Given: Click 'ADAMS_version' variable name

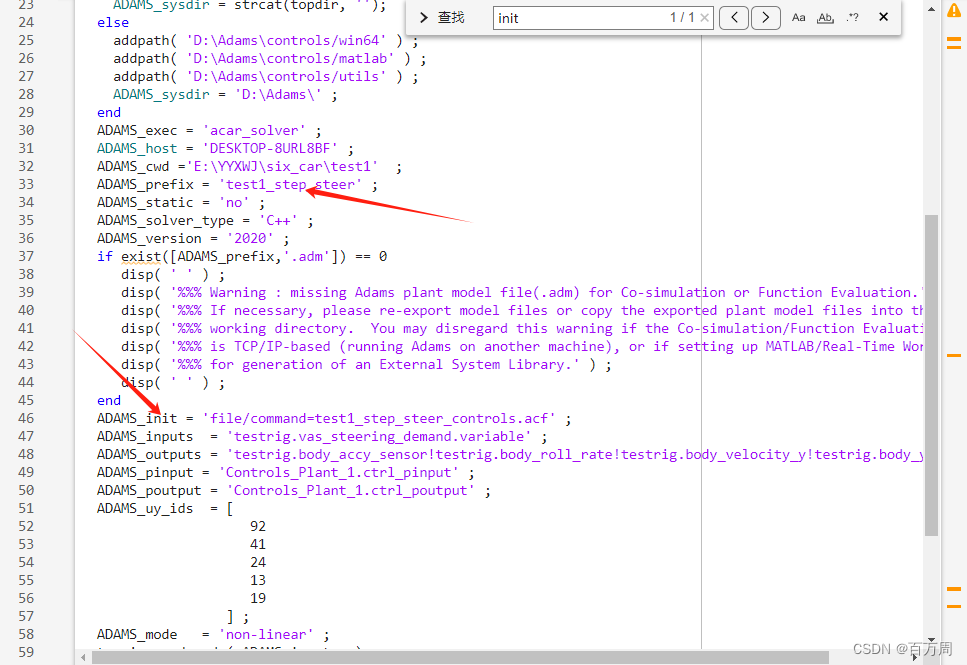Looking at the screenshot, I should (x=149, y=238).
